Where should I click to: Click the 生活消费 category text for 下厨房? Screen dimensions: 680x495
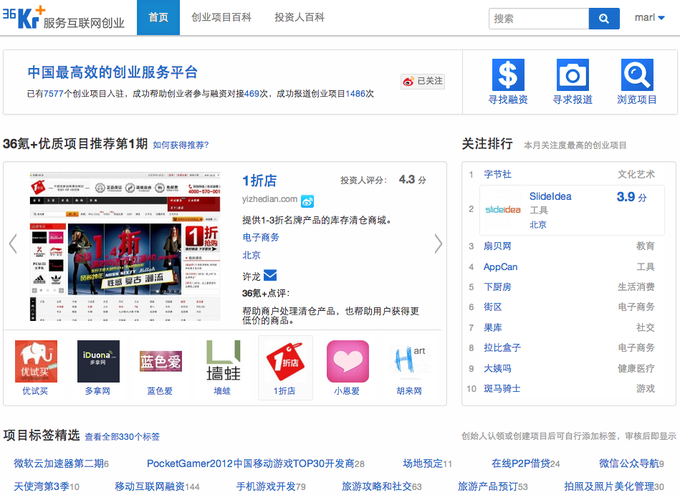click(636, 287)
